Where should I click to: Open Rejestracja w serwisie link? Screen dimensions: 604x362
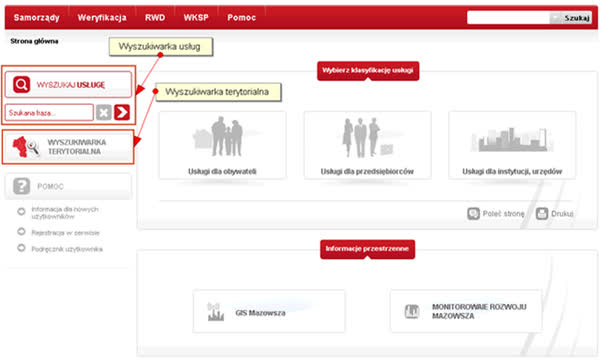coord(65,233)
